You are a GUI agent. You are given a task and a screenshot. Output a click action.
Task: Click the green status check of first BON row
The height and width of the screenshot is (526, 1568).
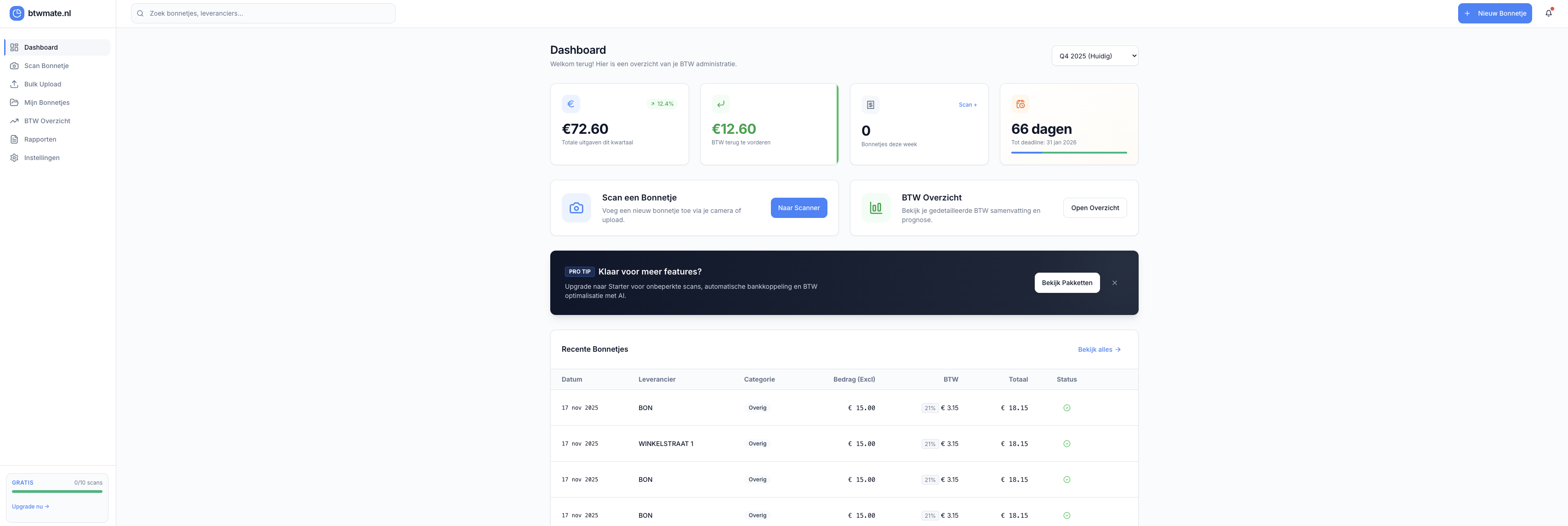tap(1066, 408)
